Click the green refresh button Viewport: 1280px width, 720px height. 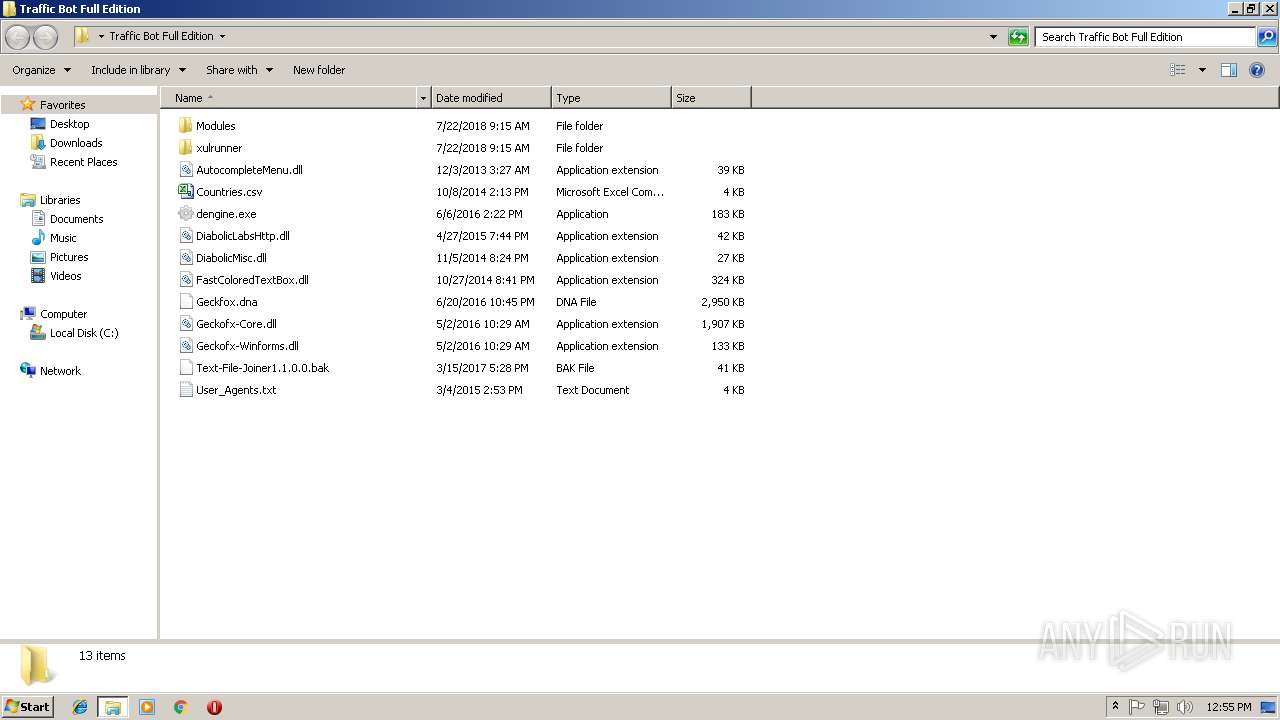1018,37
